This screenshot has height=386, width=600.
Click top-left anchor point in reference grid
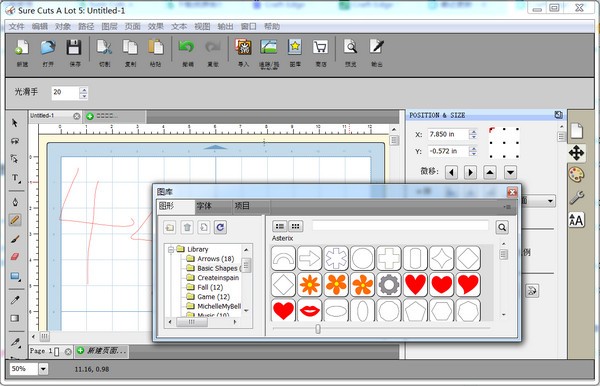(492, 130)
